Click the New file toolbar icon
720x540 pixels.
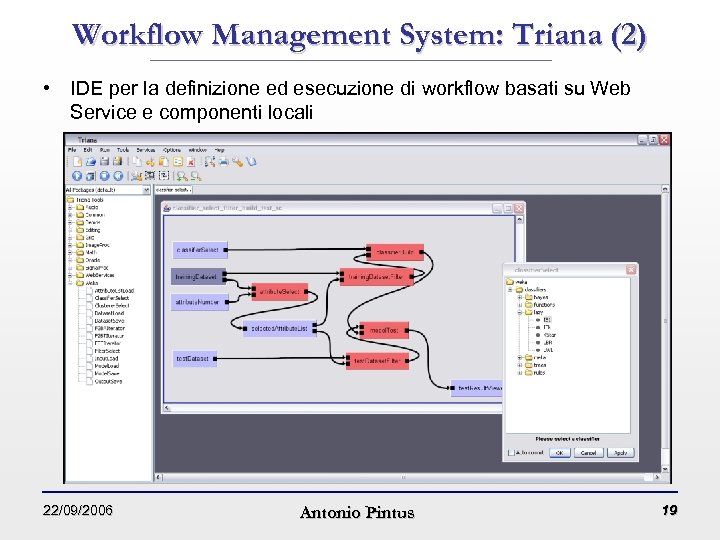[x=78, y=162]
